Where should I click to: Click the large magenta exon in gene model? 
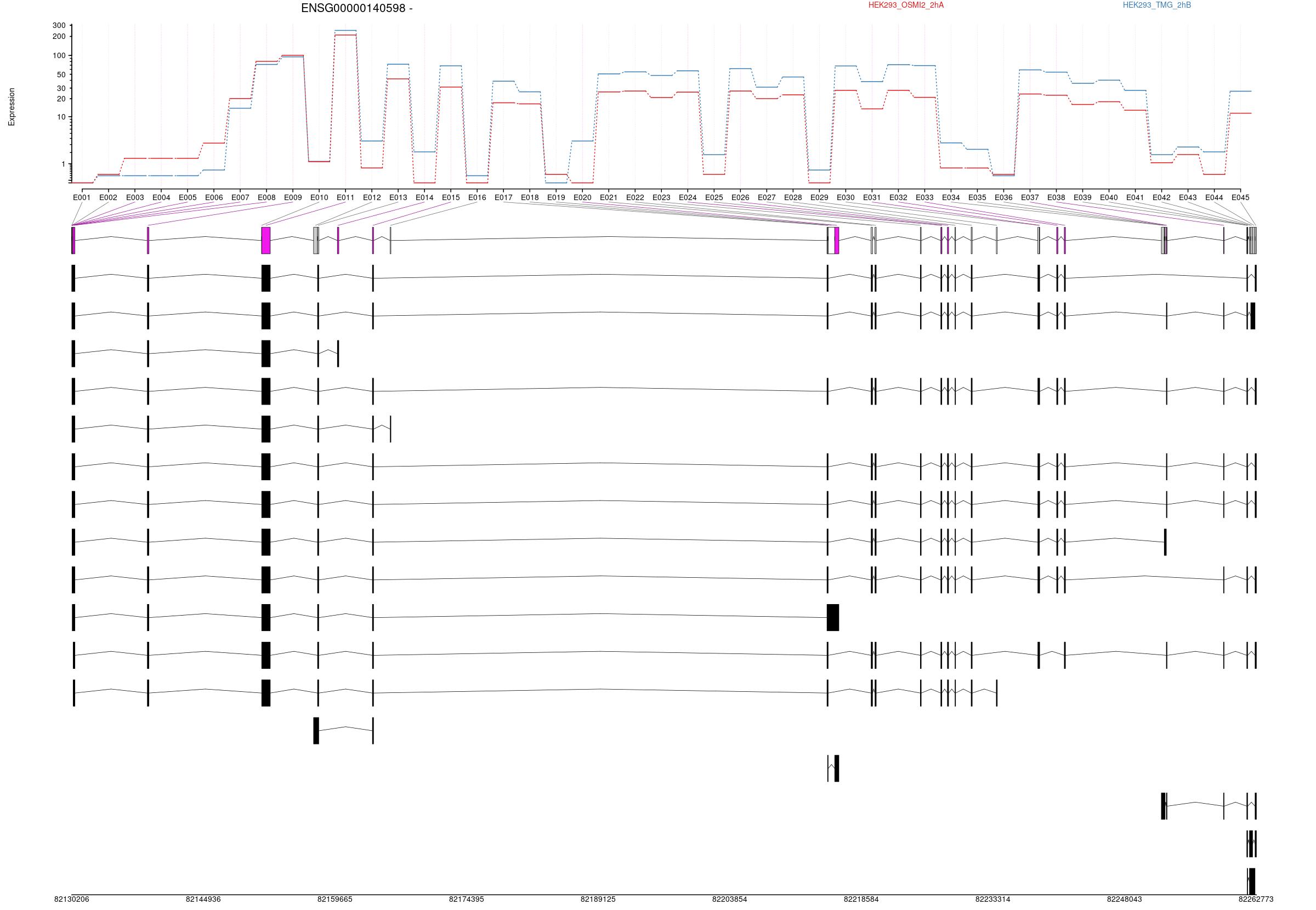click(x=266, y=241)
